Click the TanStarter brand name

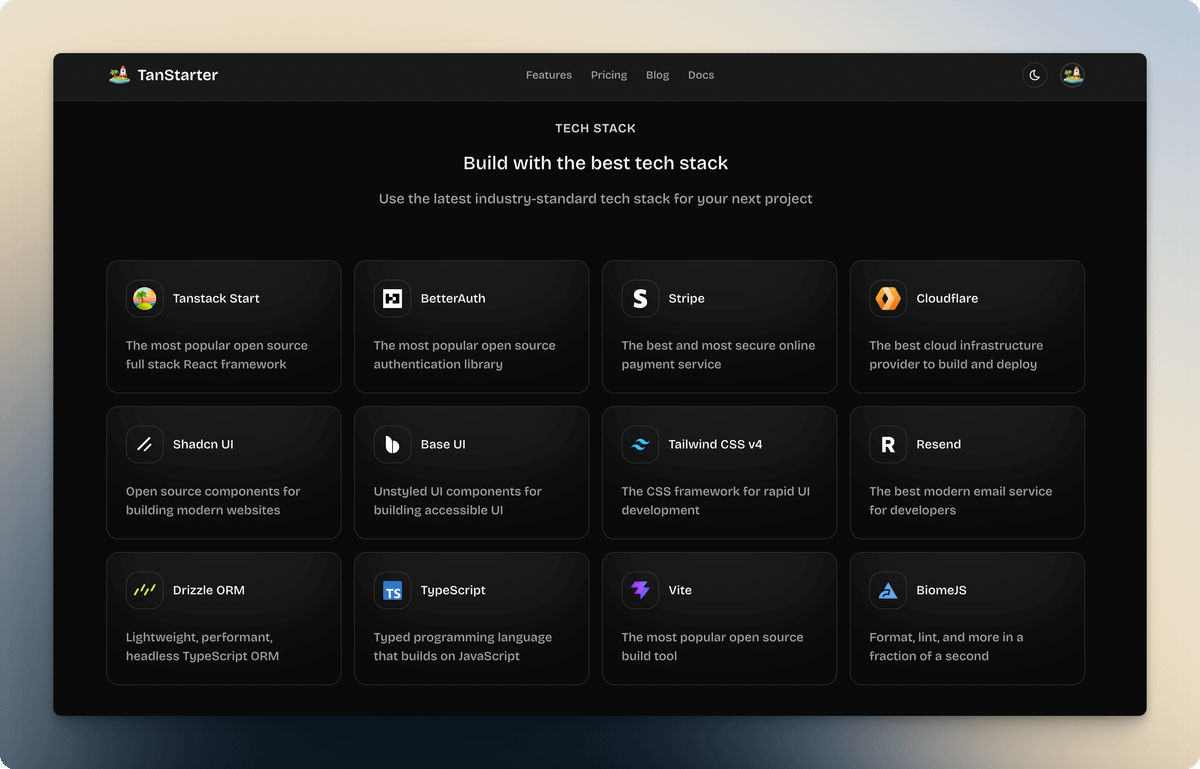click(x=177, y=75)
